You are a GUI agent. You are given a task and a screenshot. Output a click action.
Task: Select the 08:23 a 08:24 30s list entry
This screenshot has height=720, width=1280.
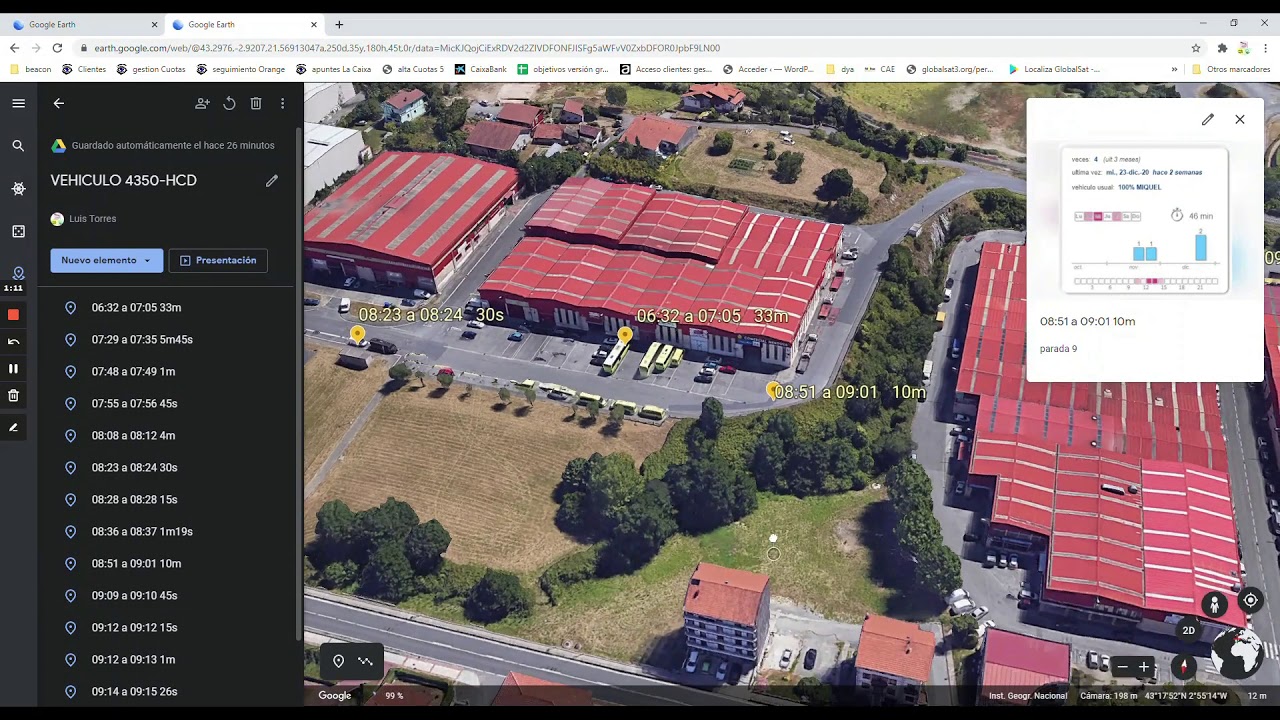pos(168,468)
